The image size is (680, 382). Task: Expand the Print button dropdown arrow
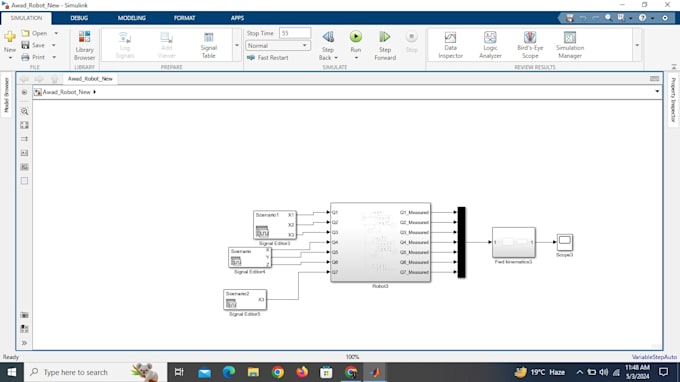[x=54, y=57]
